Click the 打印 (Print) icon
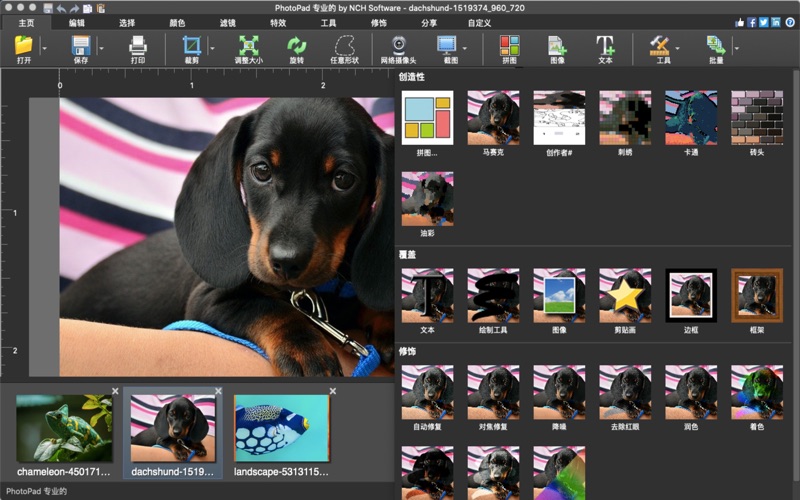This screenshot has height=500, width=800. point(138,46)
